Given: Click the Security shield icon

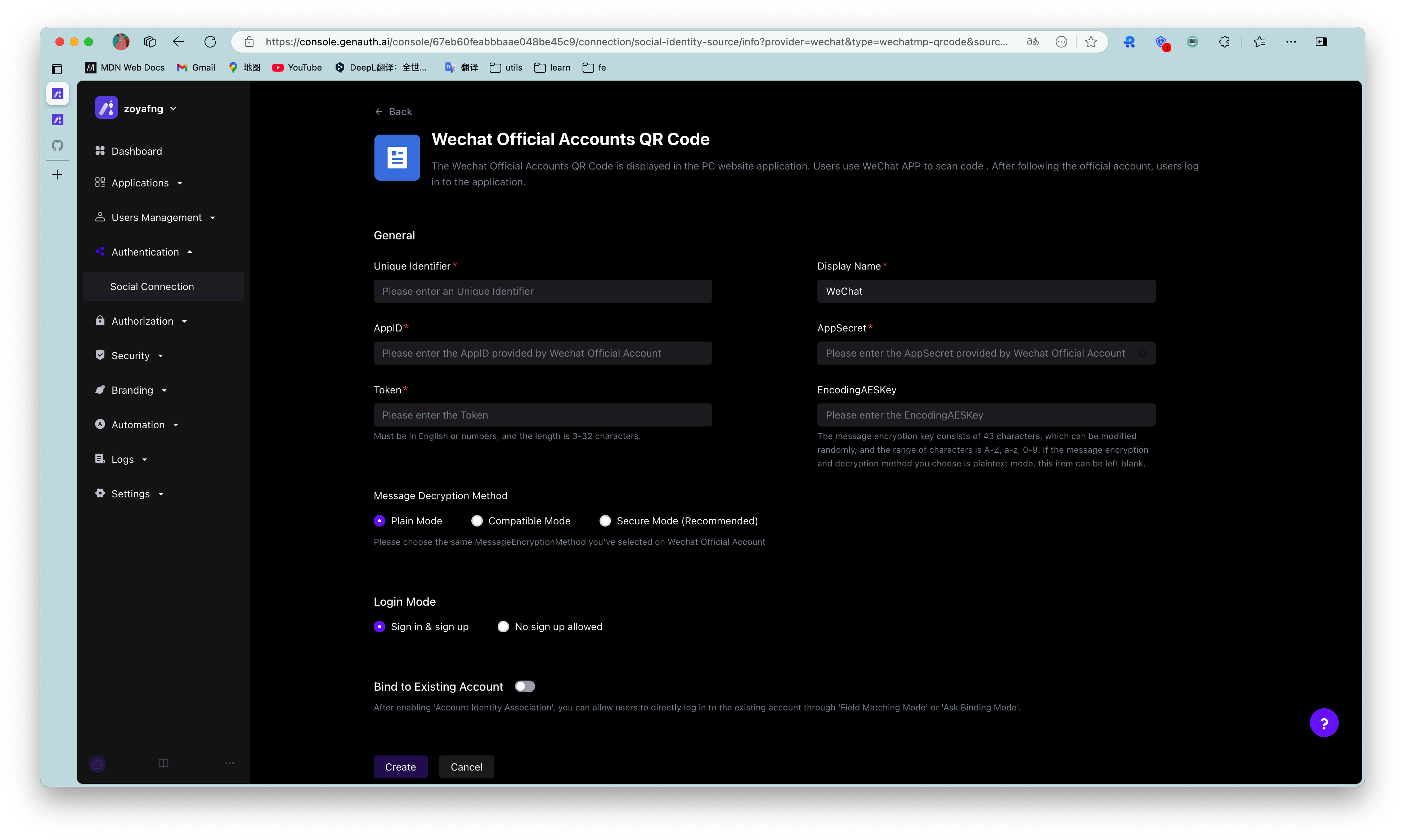Looking at the screenshot, I should tap(100, 355).
